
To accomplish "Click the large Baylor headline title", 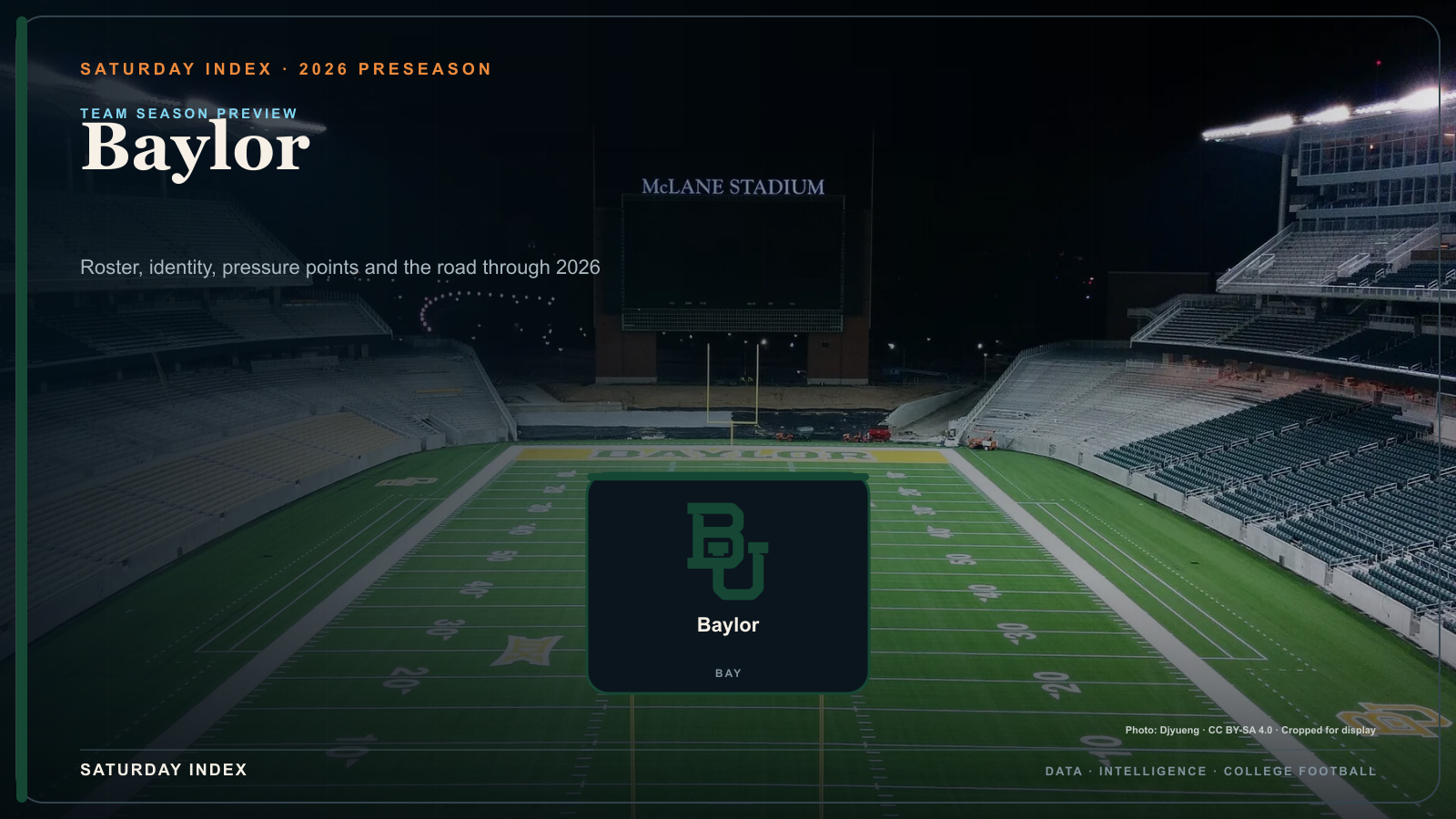I will click(x=196, y=148).
